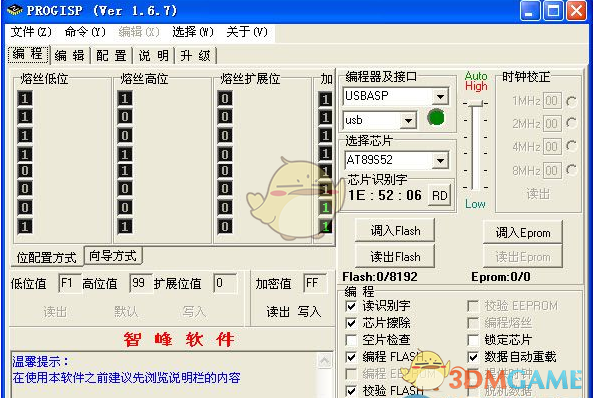The height and width of the screenshot is (398, 593).
Task: Click 写入 beside the 加密值 field
Action: coord(309,312)
